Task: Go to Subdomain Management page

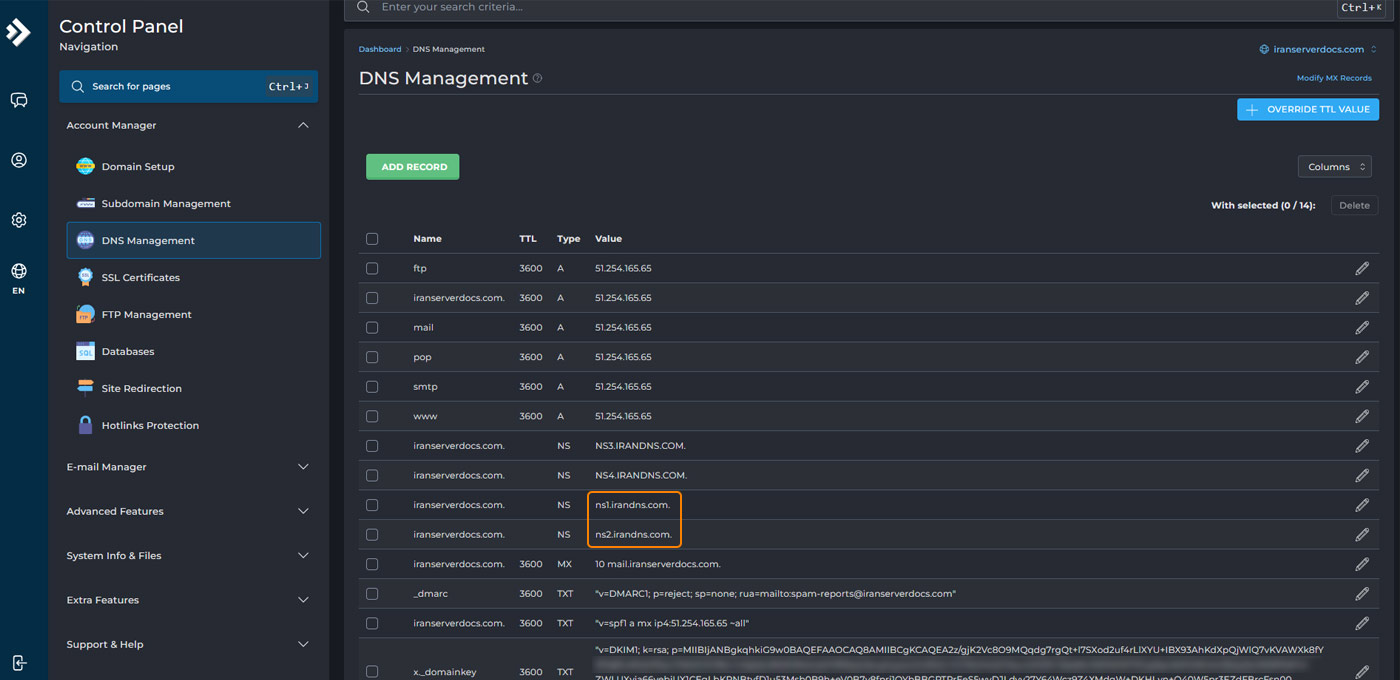Action: pos(165,203)
